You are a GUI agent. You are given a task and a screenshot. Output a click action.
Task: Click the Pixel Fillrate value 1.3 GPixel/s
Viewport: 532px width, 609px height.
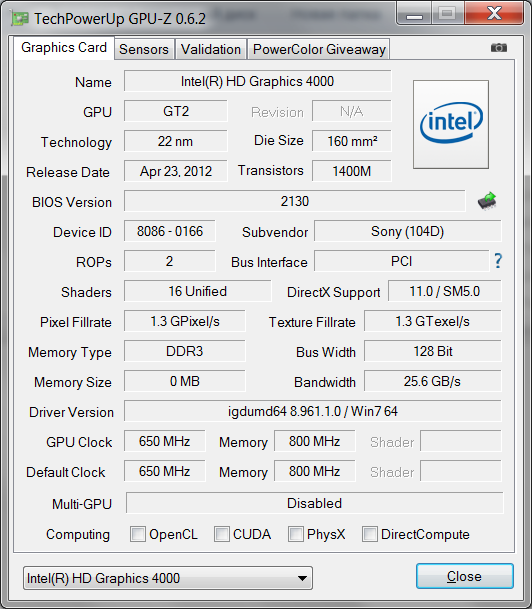pos(185,321)
